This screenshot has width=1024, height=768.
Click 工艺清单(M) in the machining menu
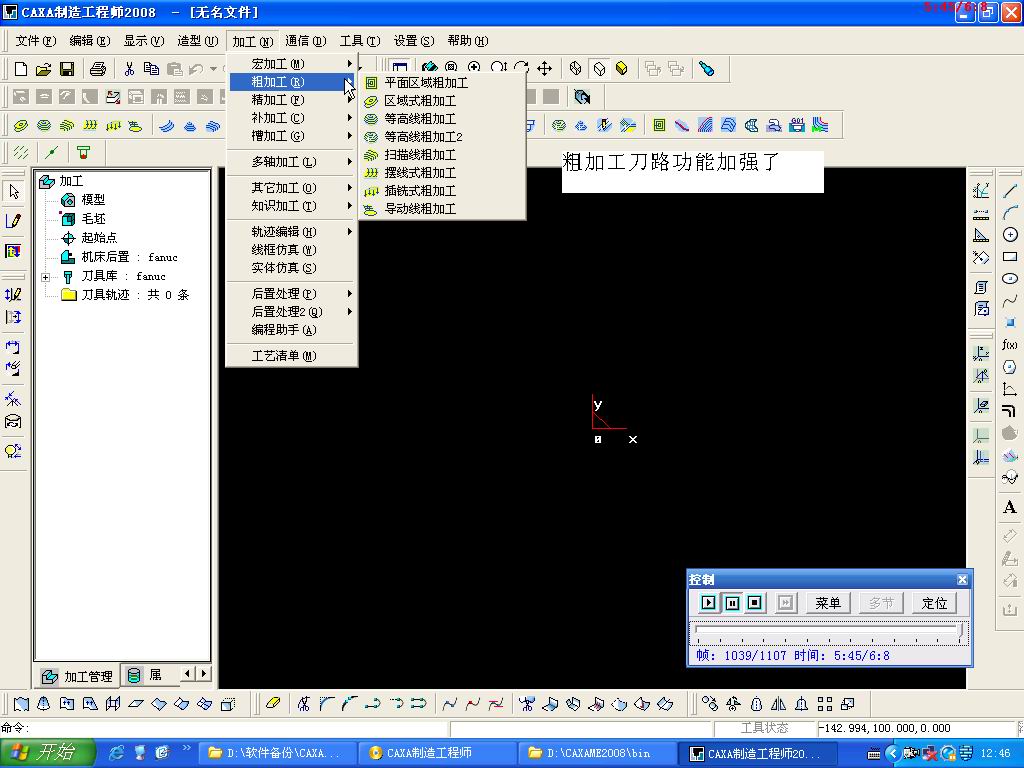pos(292,356)
